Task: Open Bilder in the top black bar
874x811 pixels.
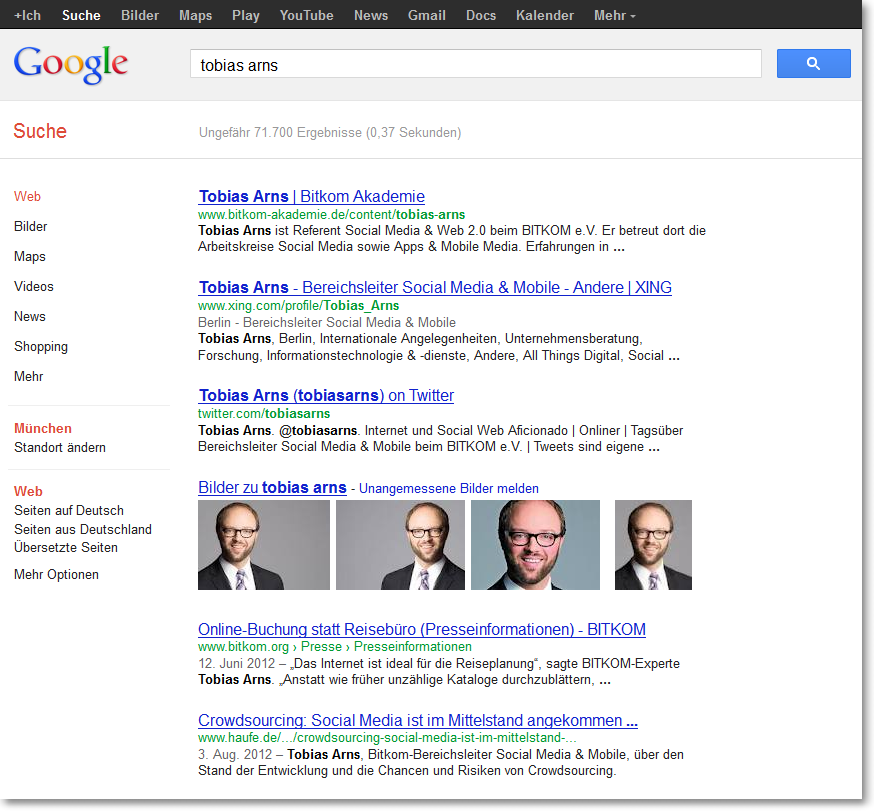Action: pyautogui.click(x=140, y=15)
